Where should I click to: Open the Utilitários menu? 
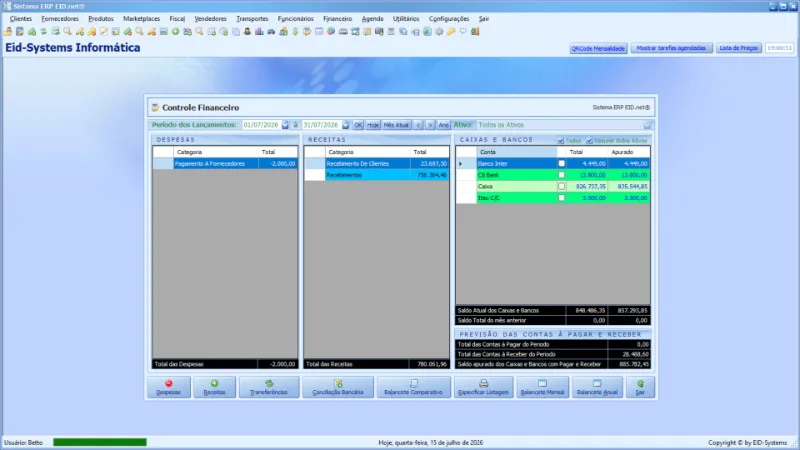click(406, 19)
